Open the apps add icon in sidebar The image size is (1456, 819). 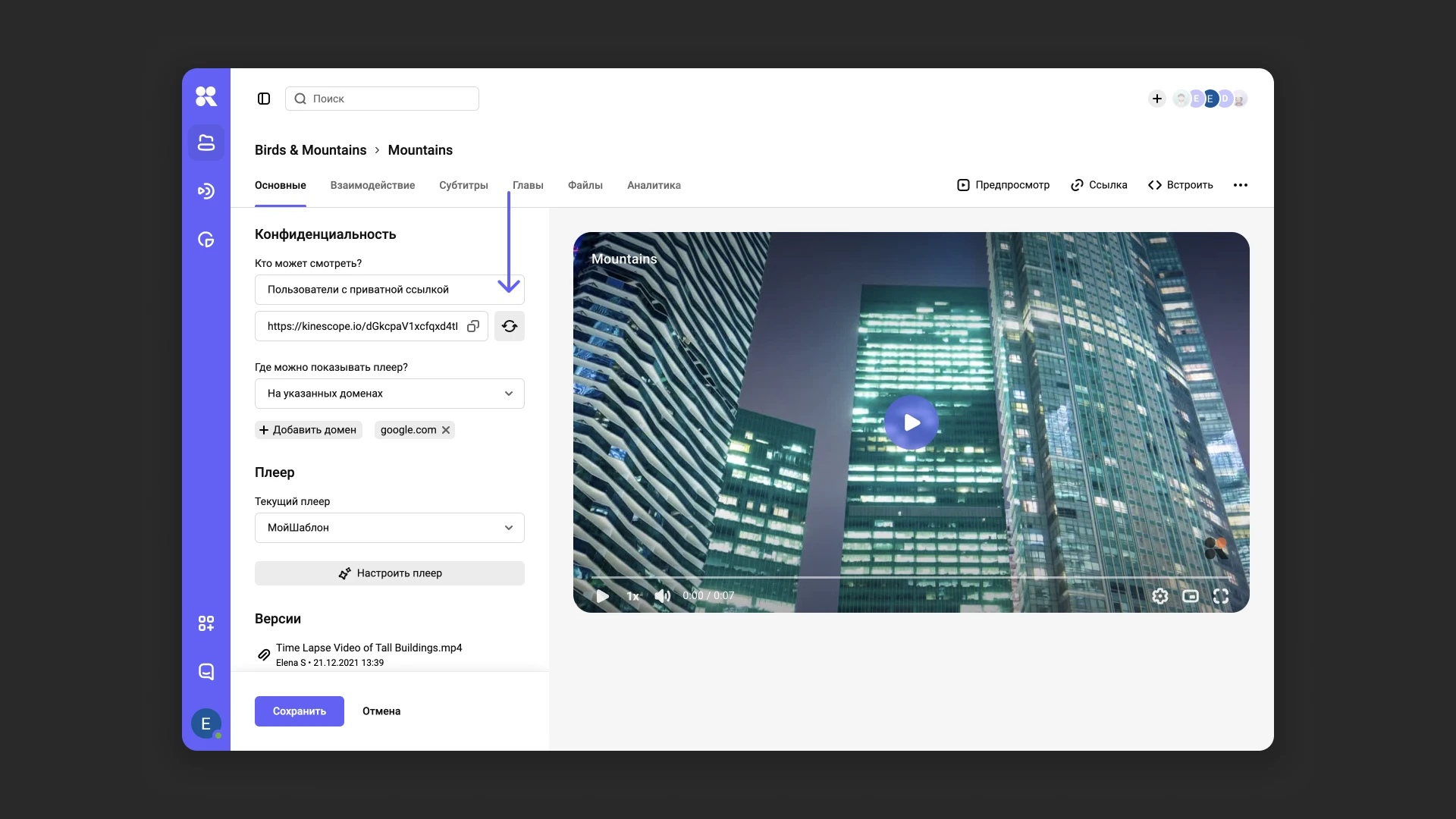(x=206, y=623)
